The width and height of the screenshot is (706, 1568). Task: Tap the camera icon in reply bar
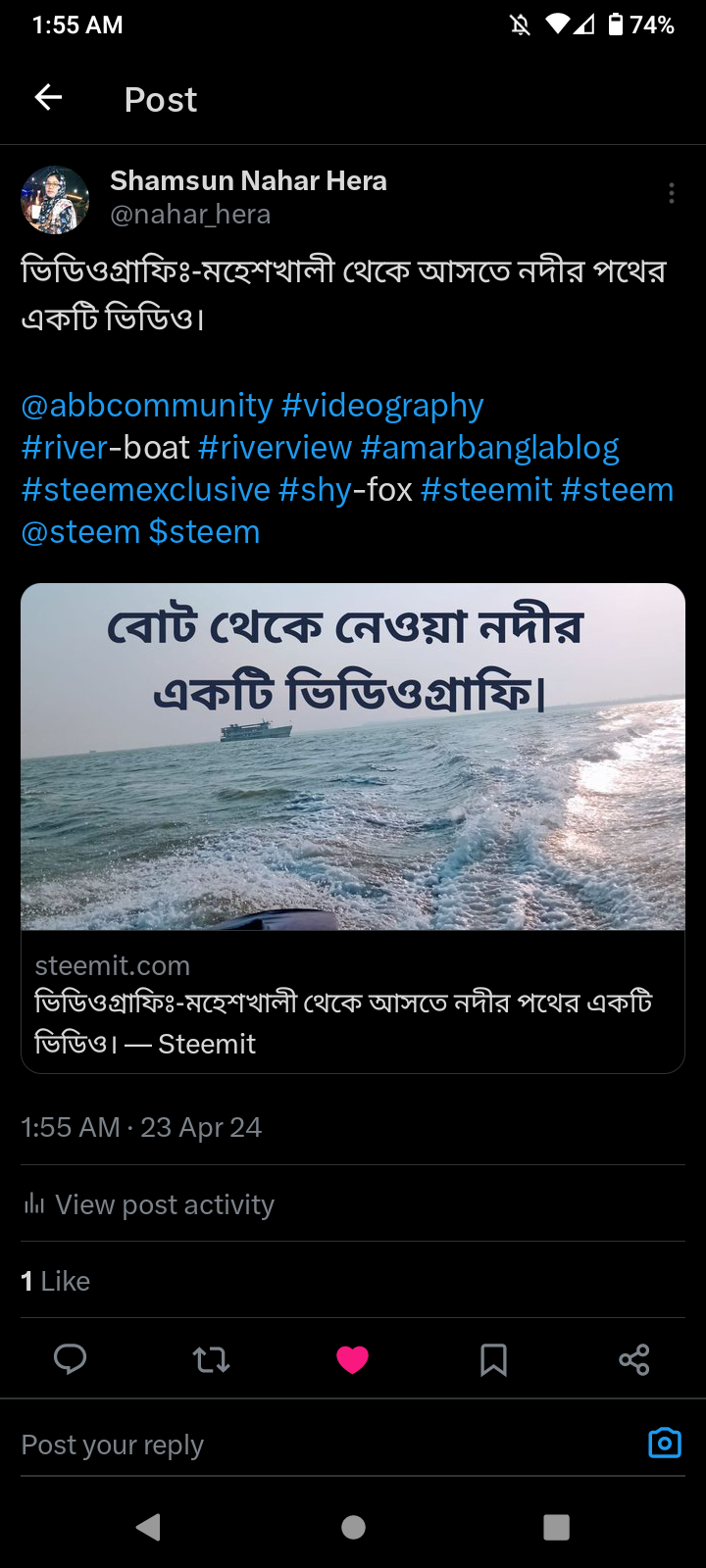pyautogui.click(x=664, y=1444)
